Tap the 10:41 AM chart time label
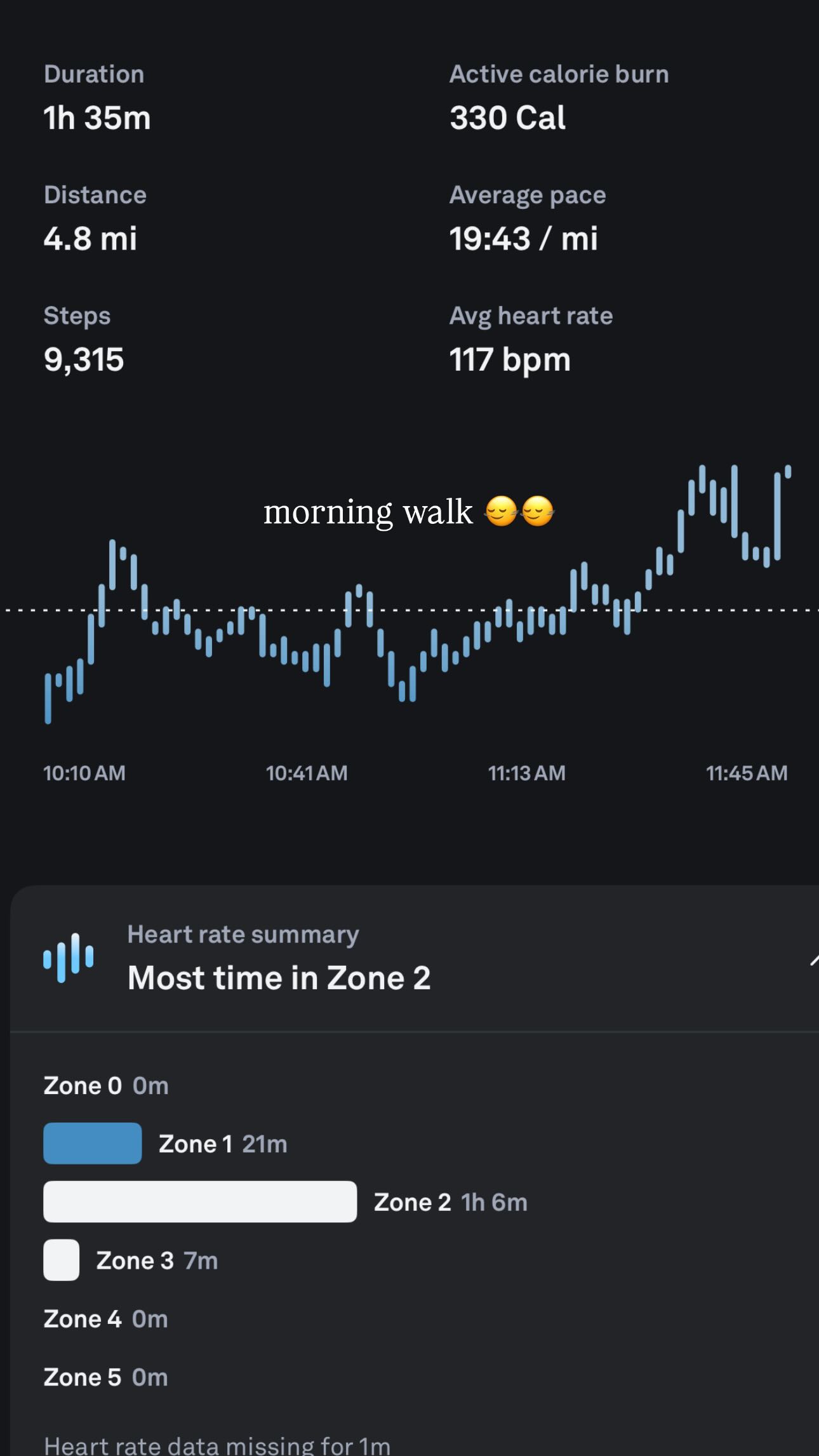Viewport: 819px width, 1456px height. [307, 773]
